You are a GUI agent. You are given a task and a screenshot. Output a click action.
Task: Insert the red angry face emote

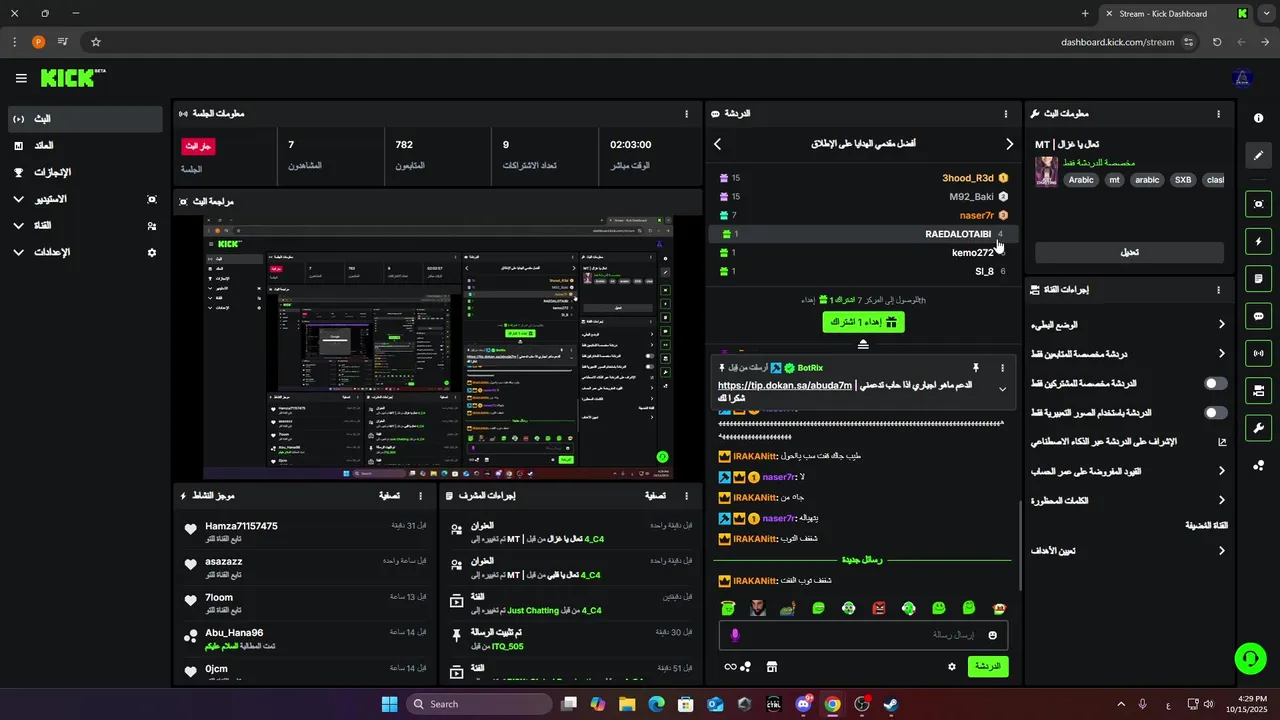879,608
